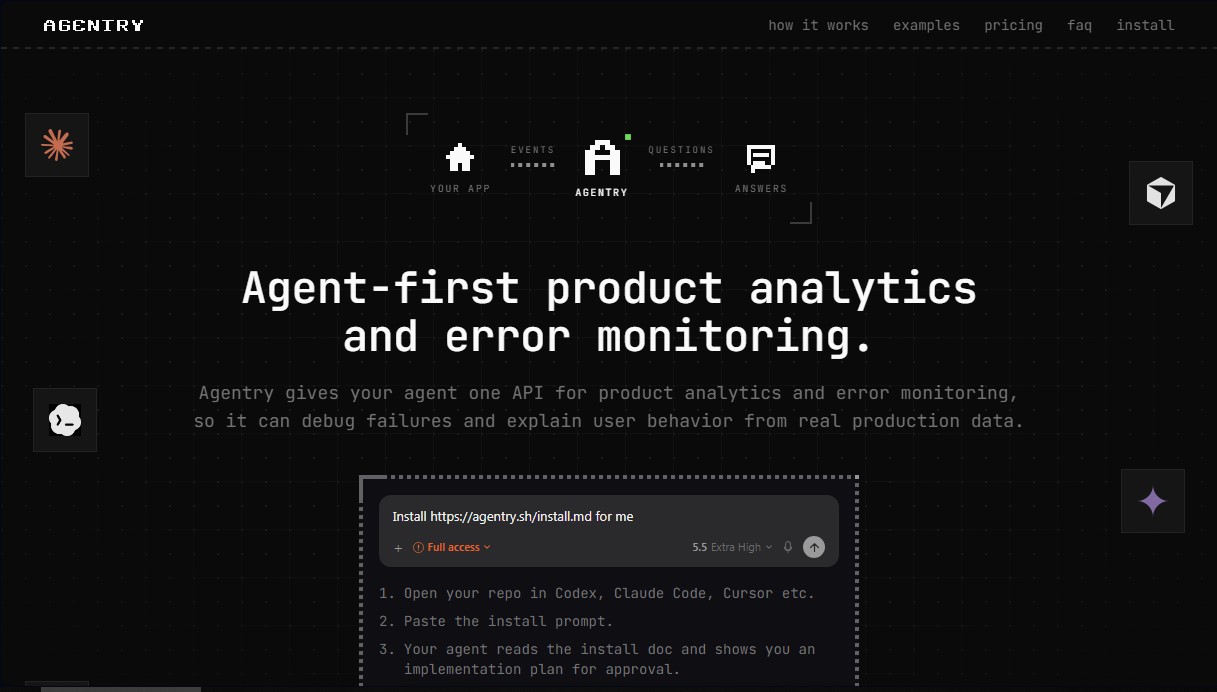Viewport: 1217px width, 692px height.
Task: Go to the examples page
Action: [926, 25]
